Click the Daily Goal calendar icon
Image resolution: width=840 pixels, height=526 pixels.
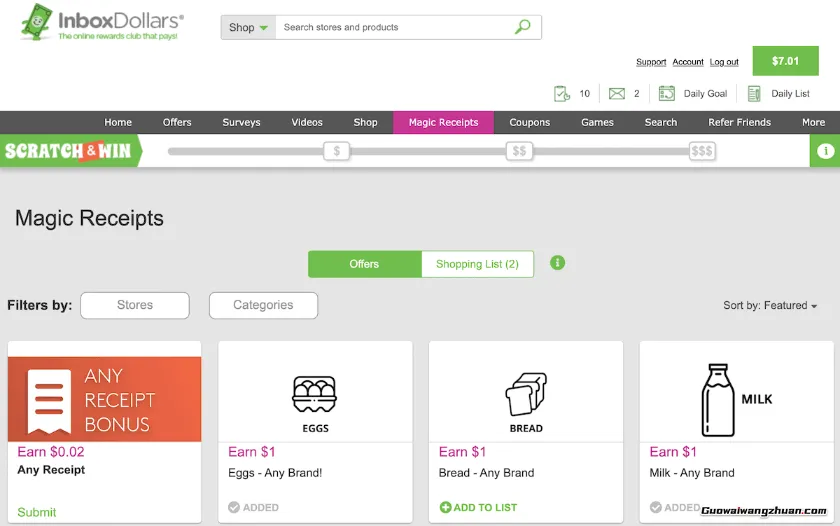click(x=667, y=94)
